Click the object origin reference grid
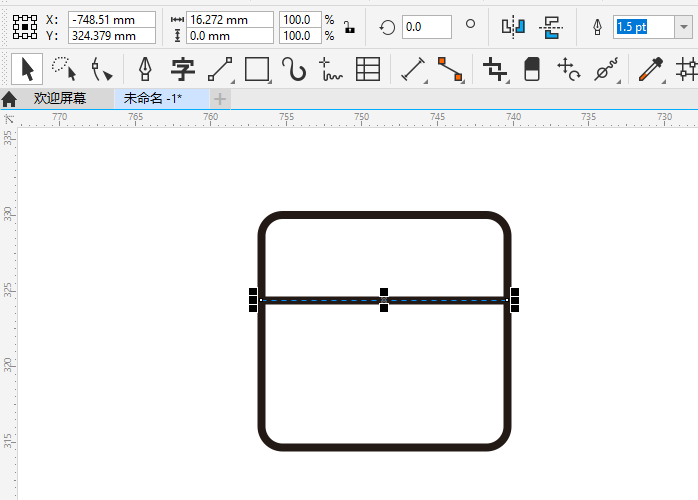The height and width of the screenshot is (500, 698). point(26,27)
